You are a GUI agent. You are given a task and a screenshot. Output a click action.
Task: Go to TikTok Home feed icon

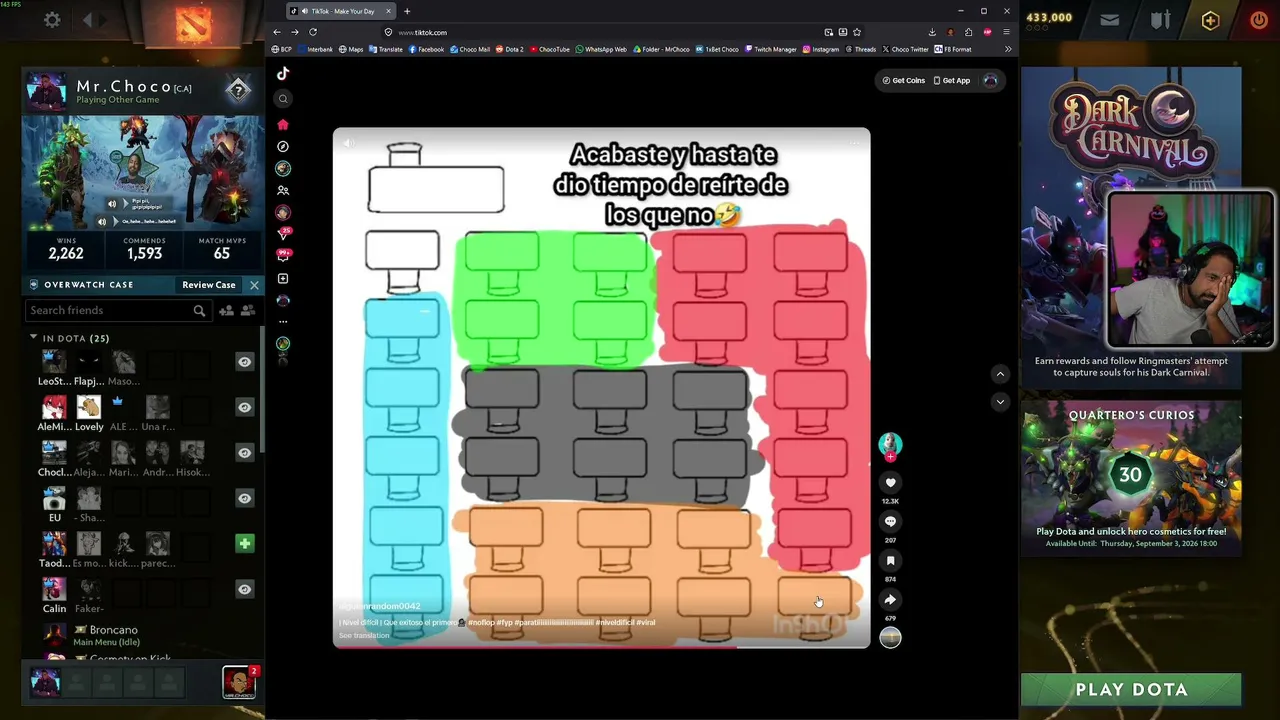click(x=283, y=124)
